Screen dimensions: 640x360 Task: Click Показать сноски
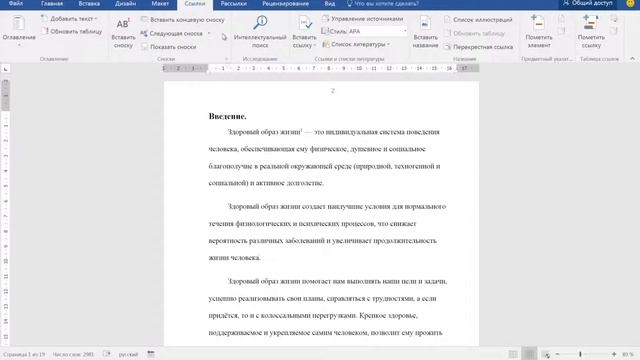(x=169, y=47)
